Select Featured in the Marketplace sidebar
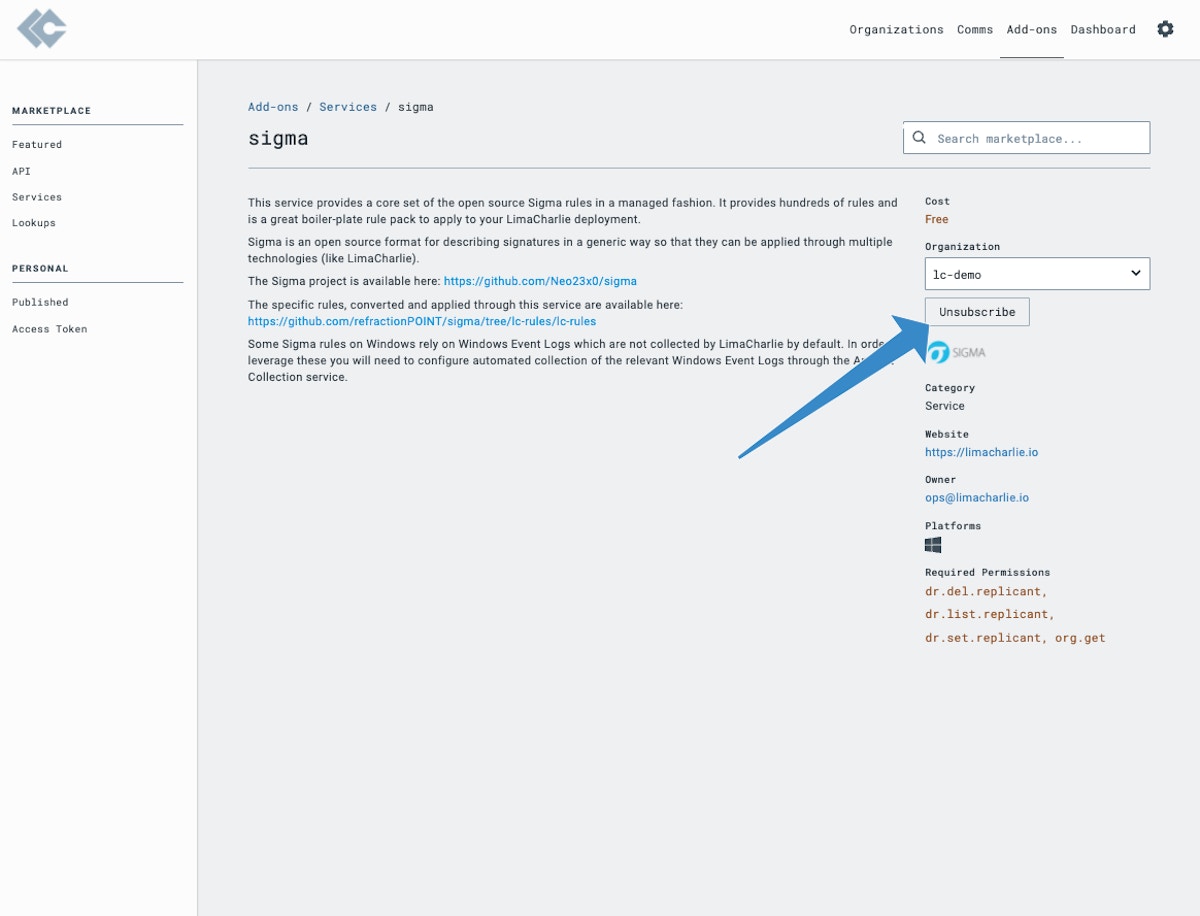The width and height of the screenshot is (1200, 916). pyautogui.click(x=37, y=145)
